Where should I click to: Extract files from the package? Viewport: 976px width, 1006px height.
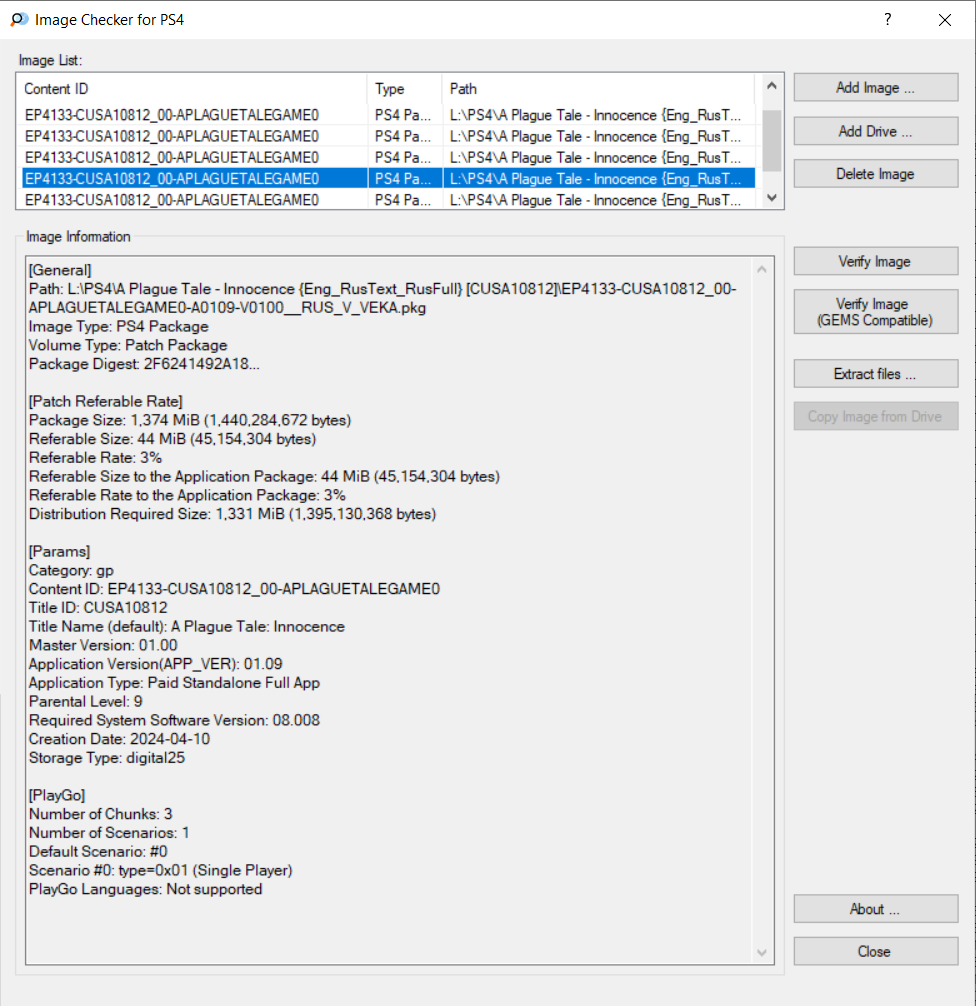[876, 373]
